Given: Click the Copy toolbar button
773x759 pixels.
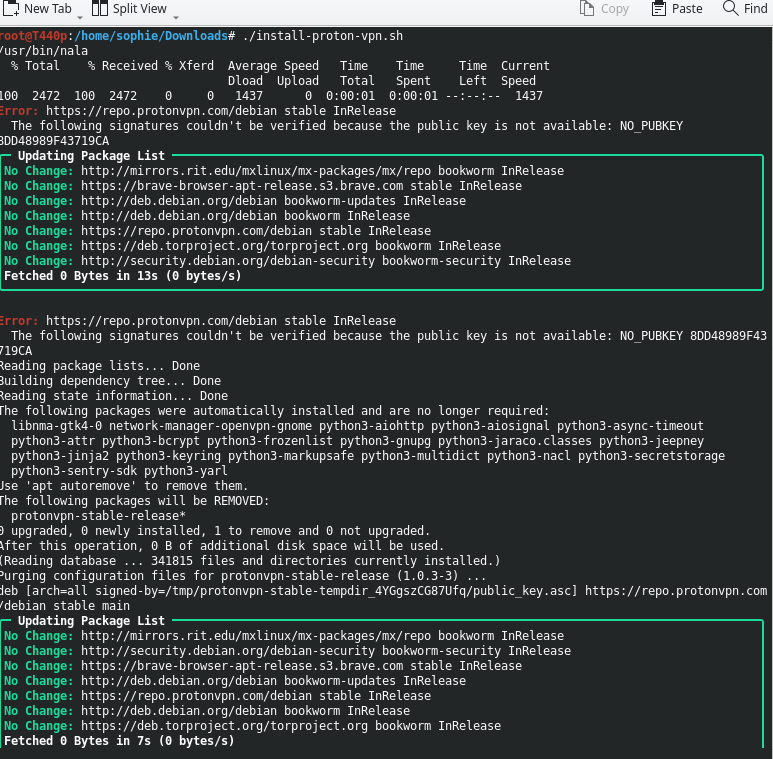Looking at the screenshot, I should [604, 9].
